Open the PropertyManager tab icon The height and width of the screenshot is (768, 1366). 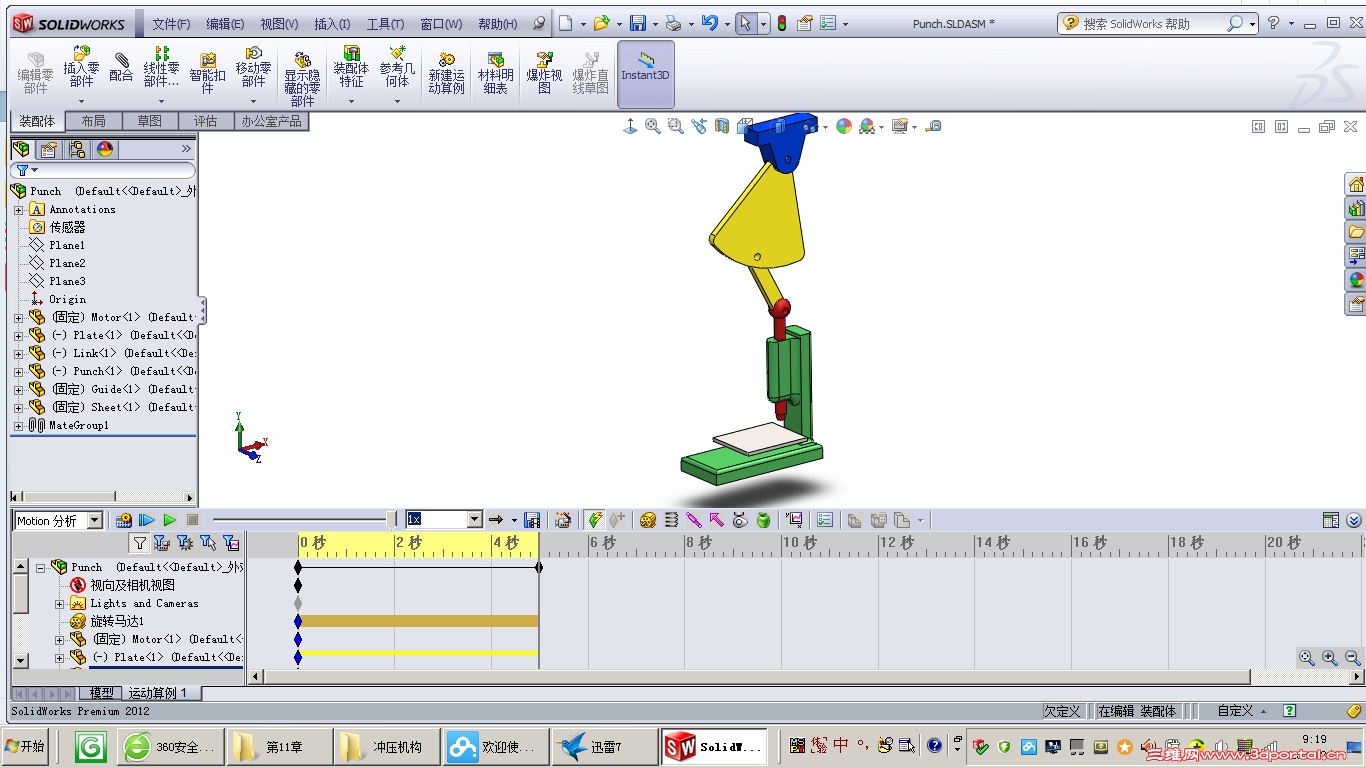[48, 149]
